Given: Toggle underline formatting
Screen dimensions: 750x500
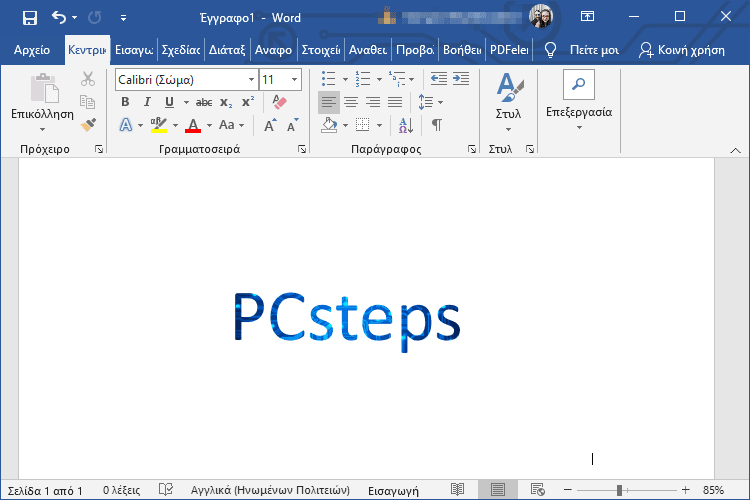Looking at the screenshot, I should tap(169, 102).
